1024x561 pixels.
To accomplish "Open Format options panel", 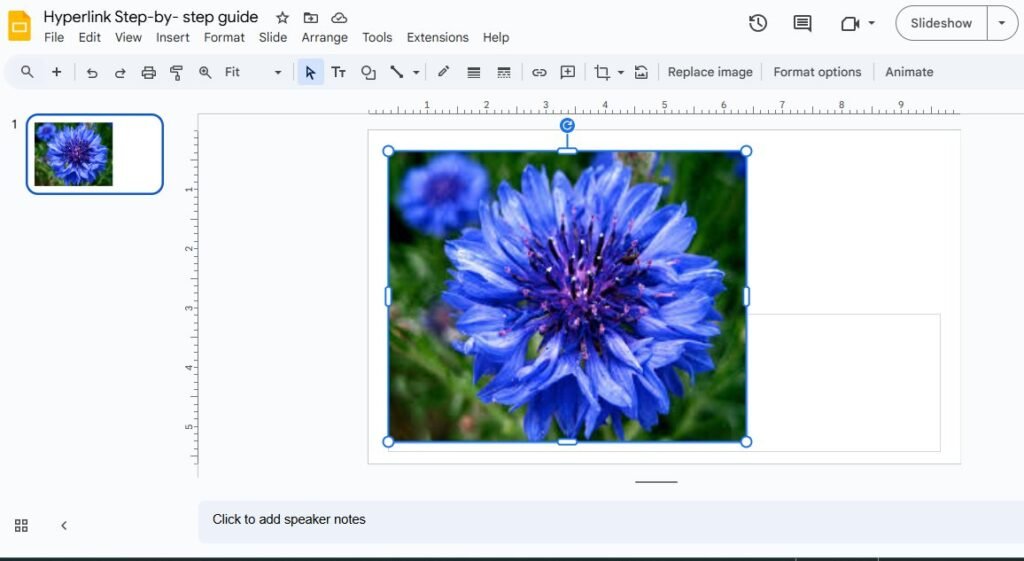I will [817, 72].
